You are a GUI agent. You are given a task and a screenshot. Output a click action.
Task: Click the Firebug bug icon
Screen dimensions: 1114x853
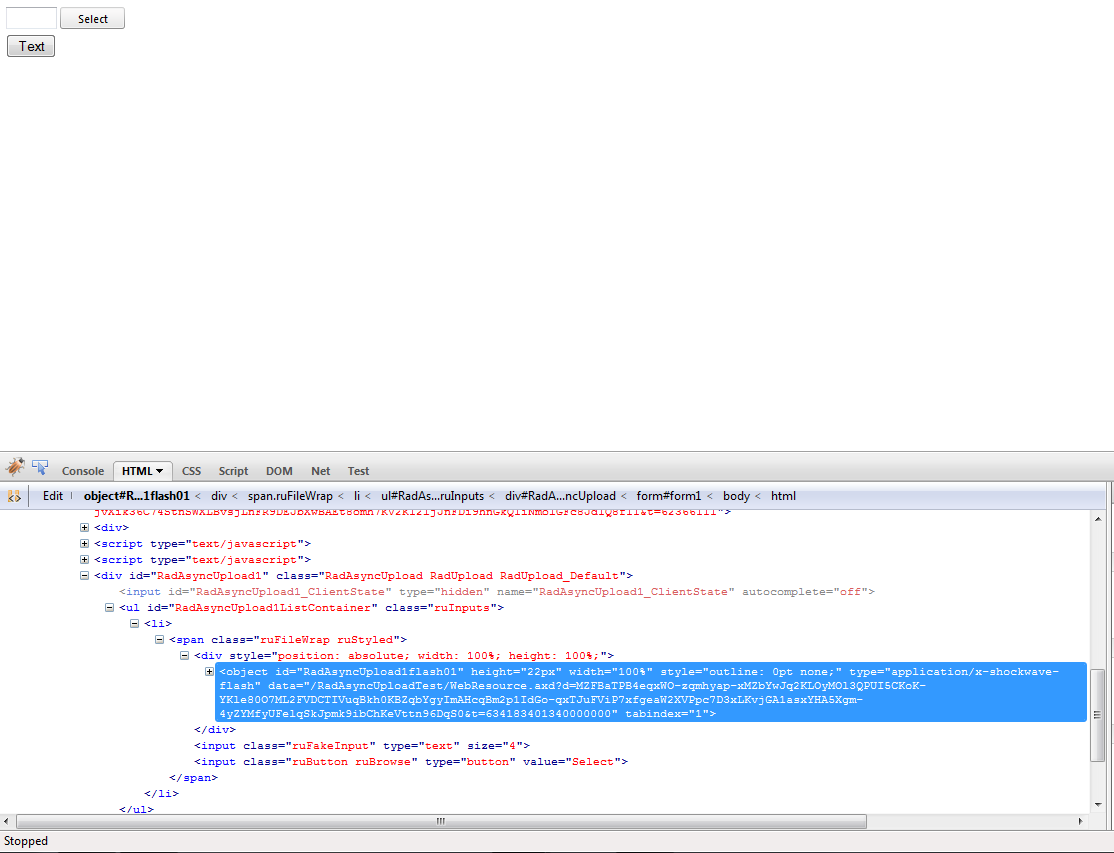[15, 467]
